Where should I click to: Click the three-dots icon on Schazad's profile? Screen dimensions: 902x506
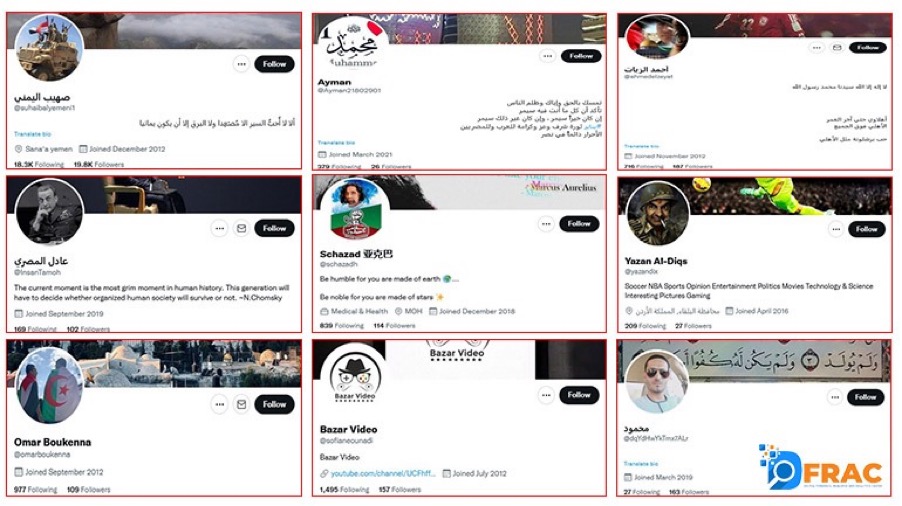click(x=546, y=224)
